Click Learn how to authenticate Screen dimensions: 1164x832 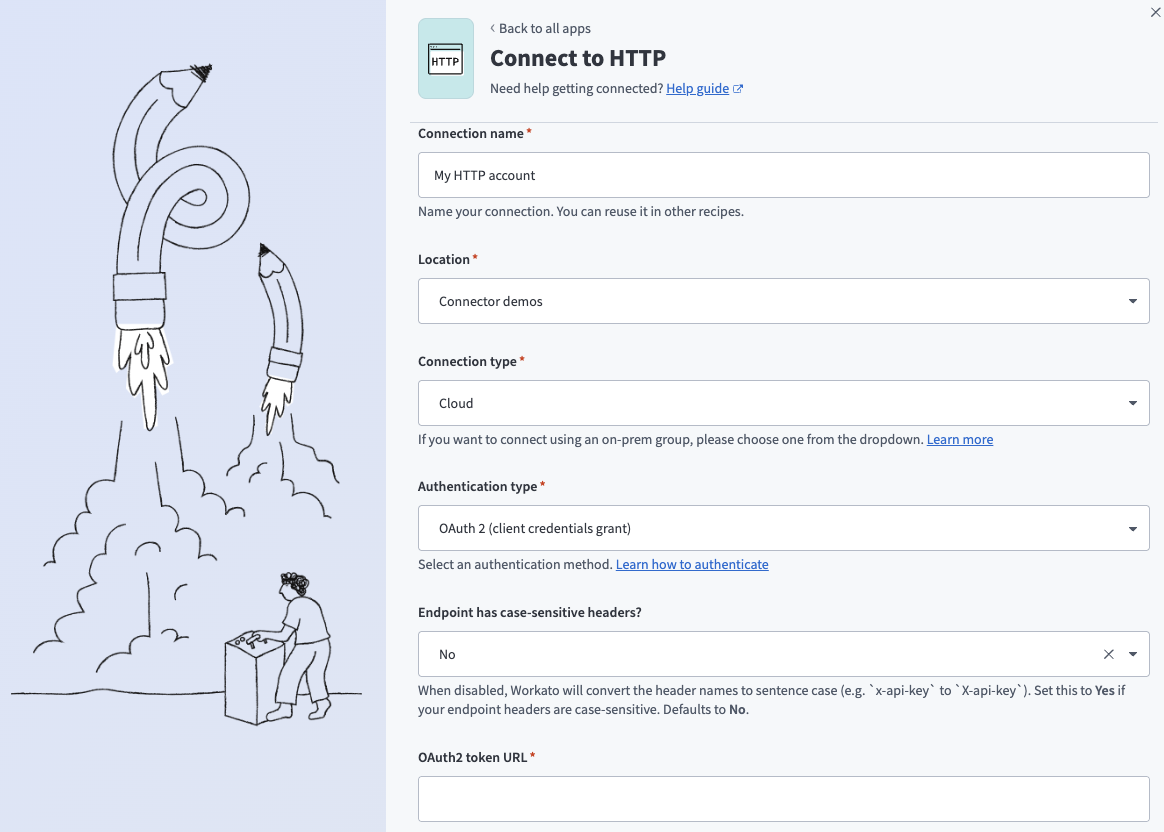tap(692, 564)
